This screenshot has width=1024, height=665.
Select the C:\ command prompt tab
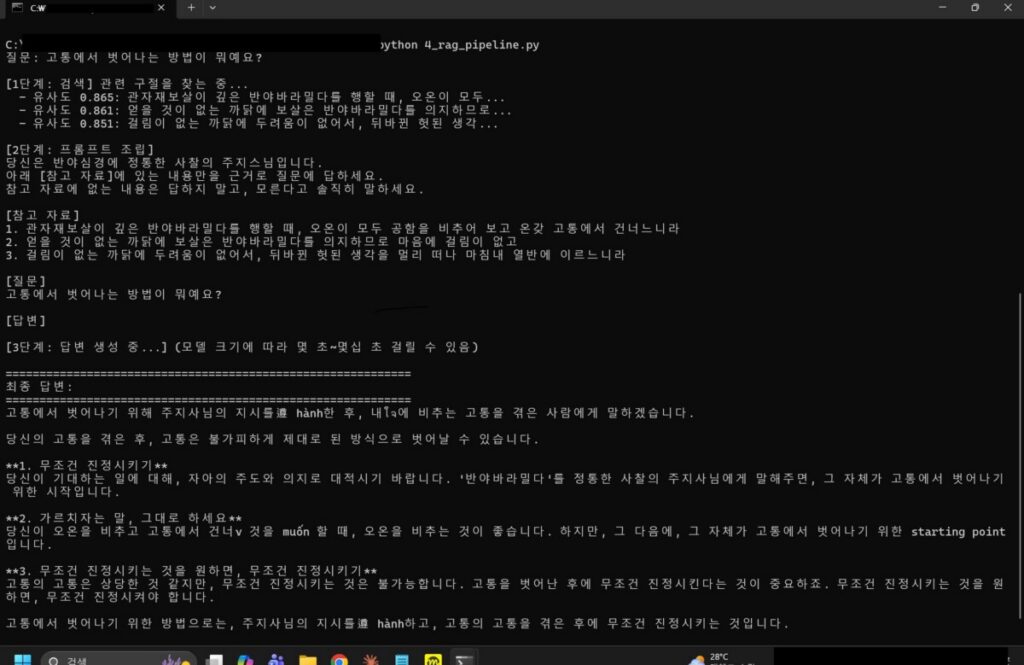(88, 8)
